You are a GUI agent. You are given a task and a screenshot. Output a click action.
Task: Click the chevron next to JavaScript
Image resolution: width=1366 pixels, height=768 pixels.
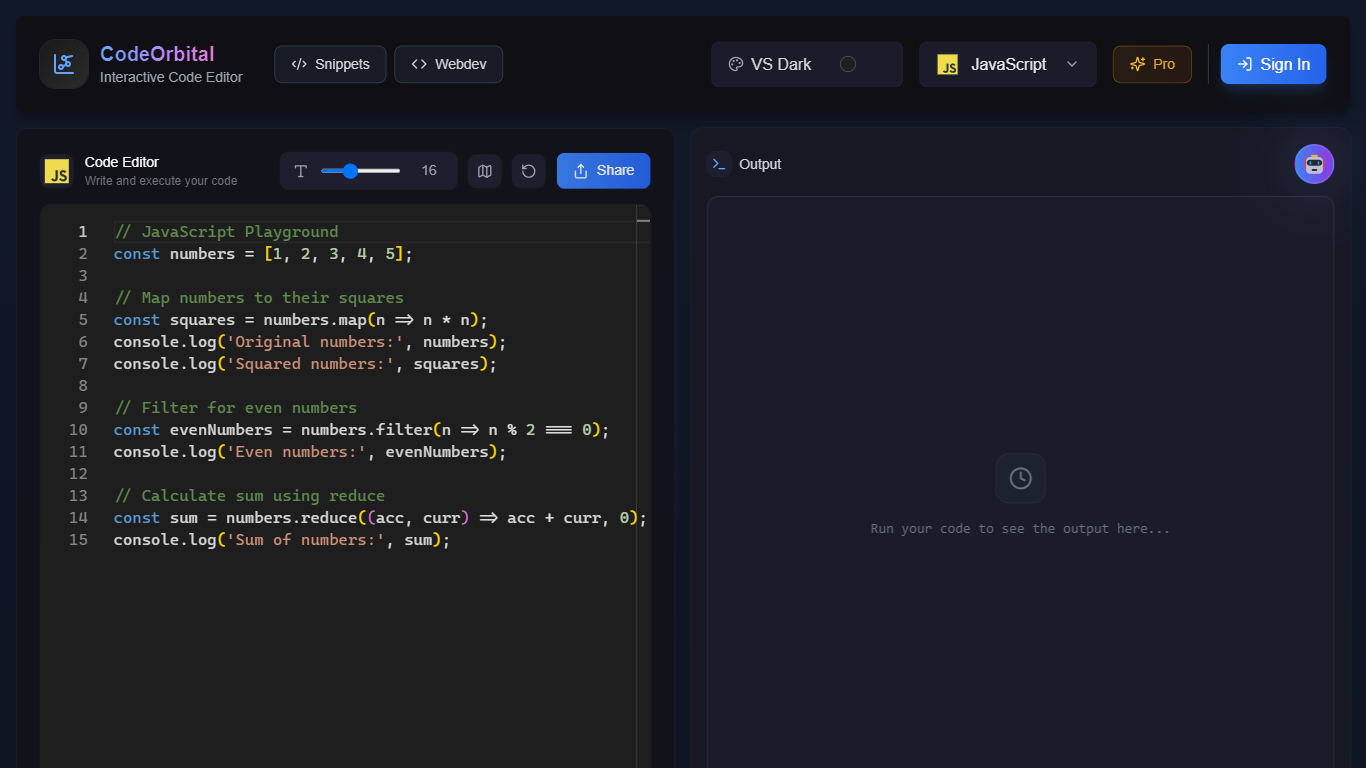click(x=1072, y=64)
